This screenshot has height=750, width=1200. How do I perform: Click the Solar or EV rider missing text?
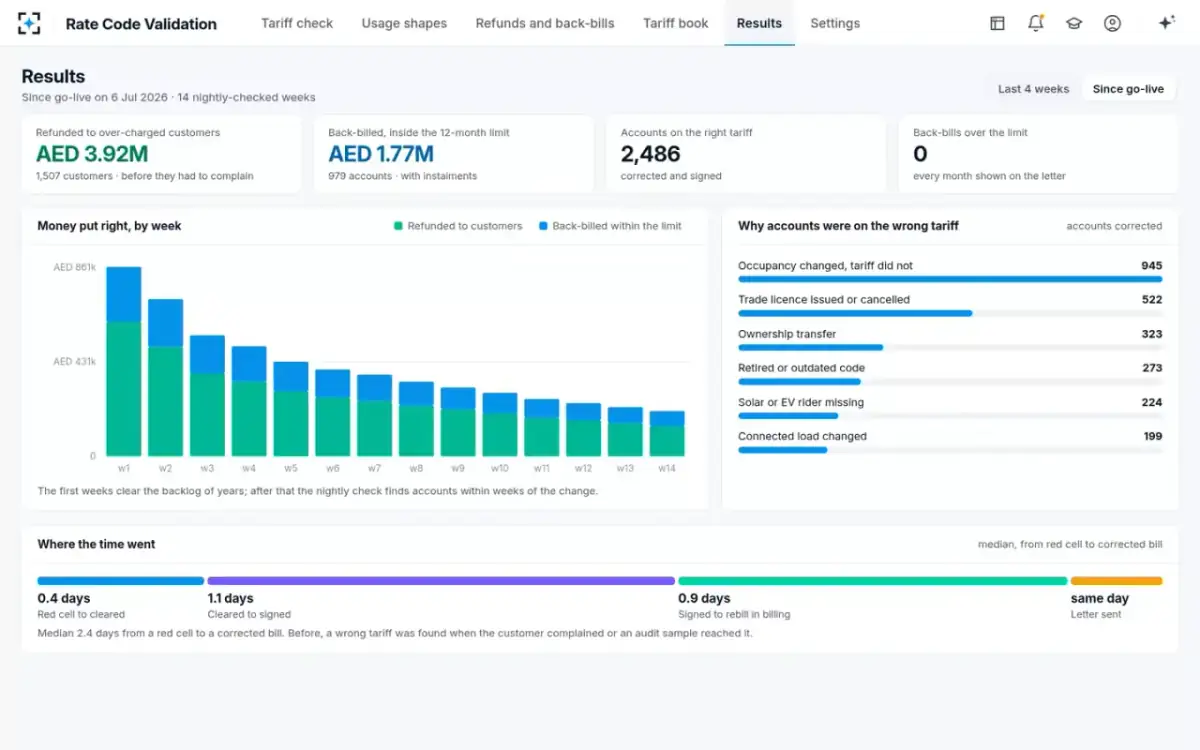801,402
